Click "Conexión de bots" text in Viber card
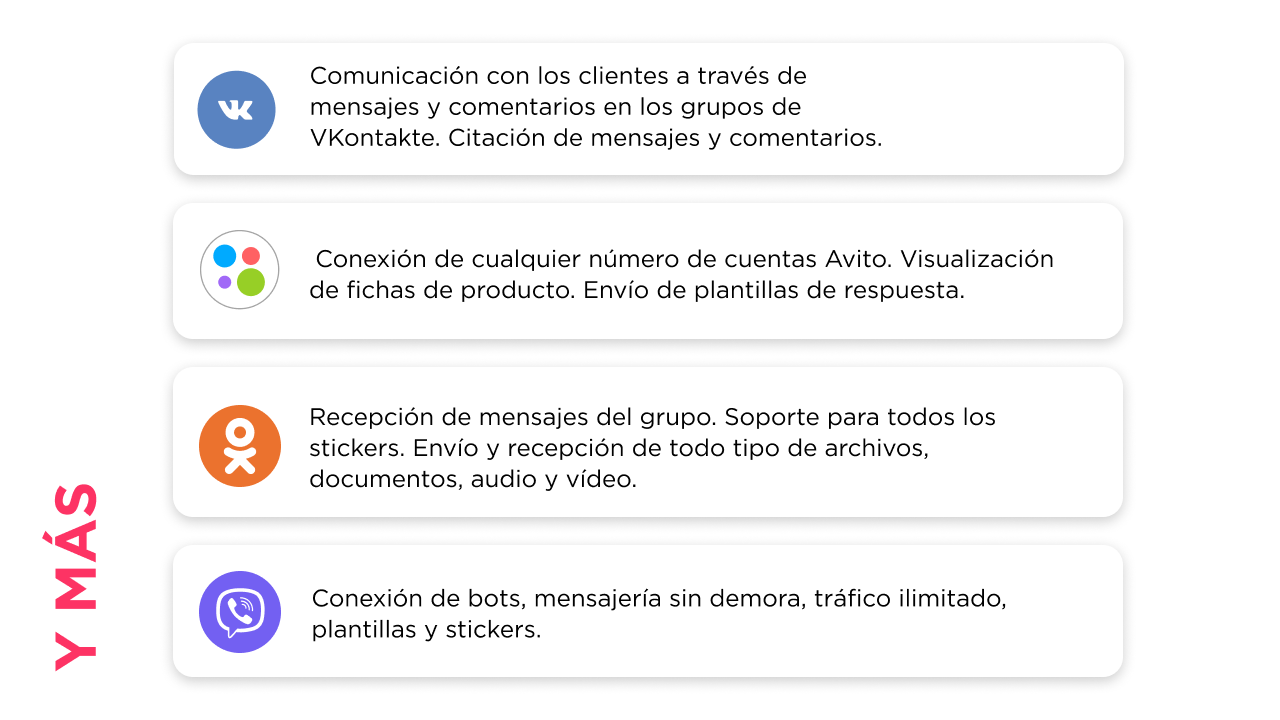Viewport: 1280px width, 720px height. click(x=419, y=598)
